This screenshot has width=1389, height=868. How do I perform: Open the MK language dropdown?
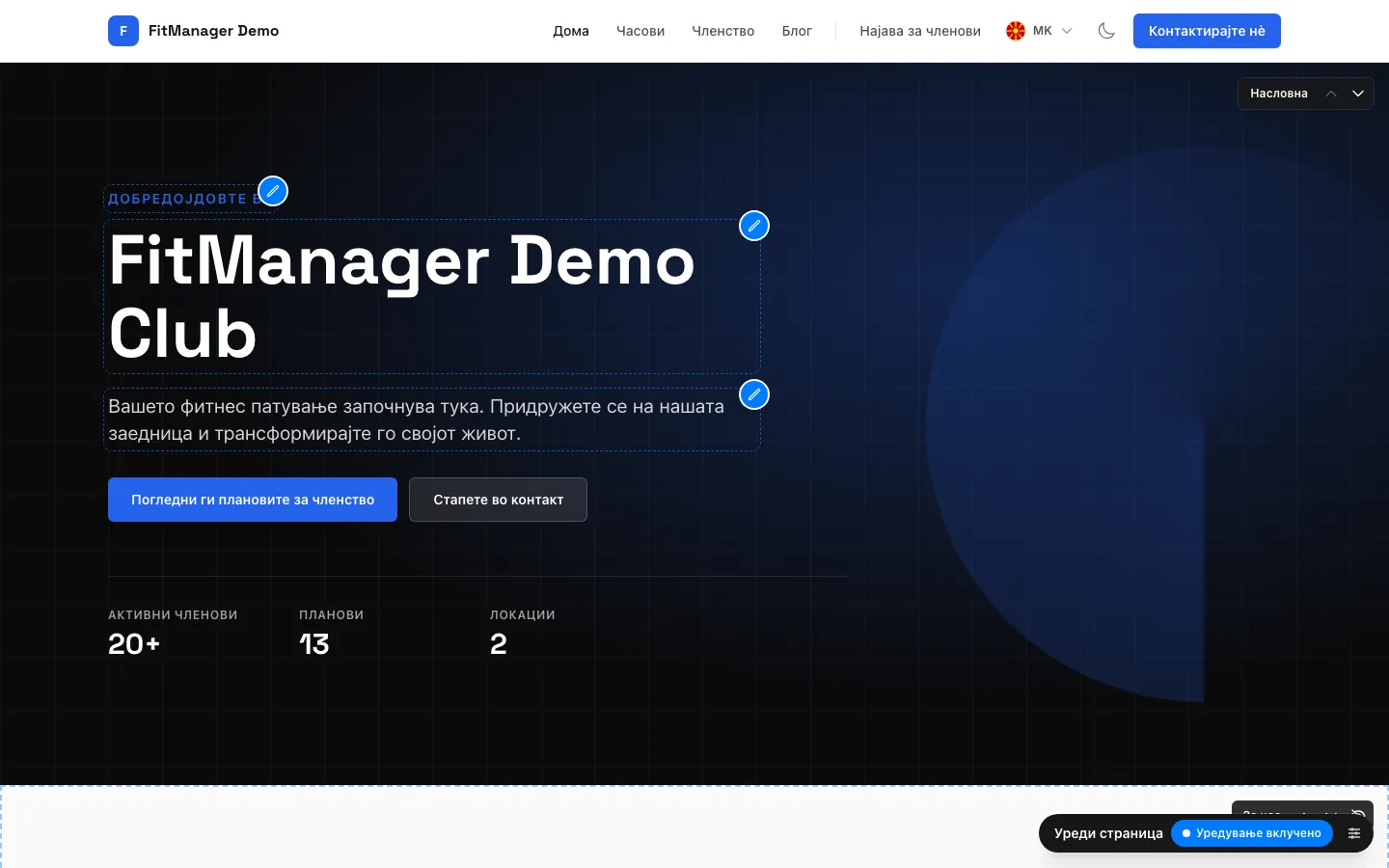1039,31
